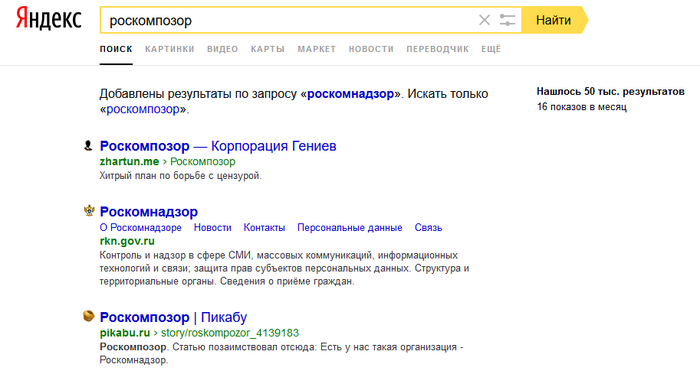
Task: Click the Роскомнадзор emblem favicon
Action: click(89, 210)
